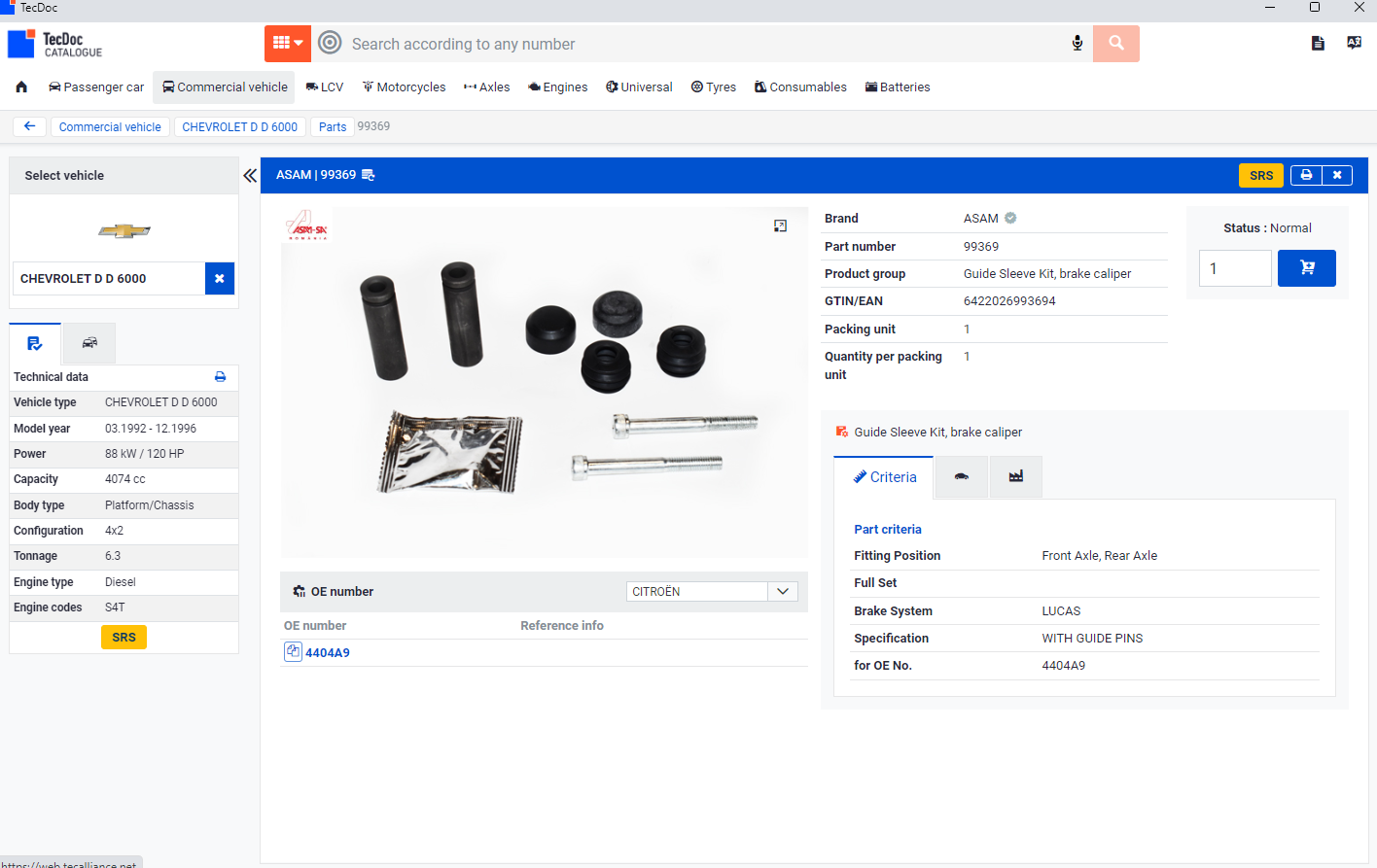Add part to shopping cart
This screenshot has width=1377, height=868.
[x=1307, y=268]
